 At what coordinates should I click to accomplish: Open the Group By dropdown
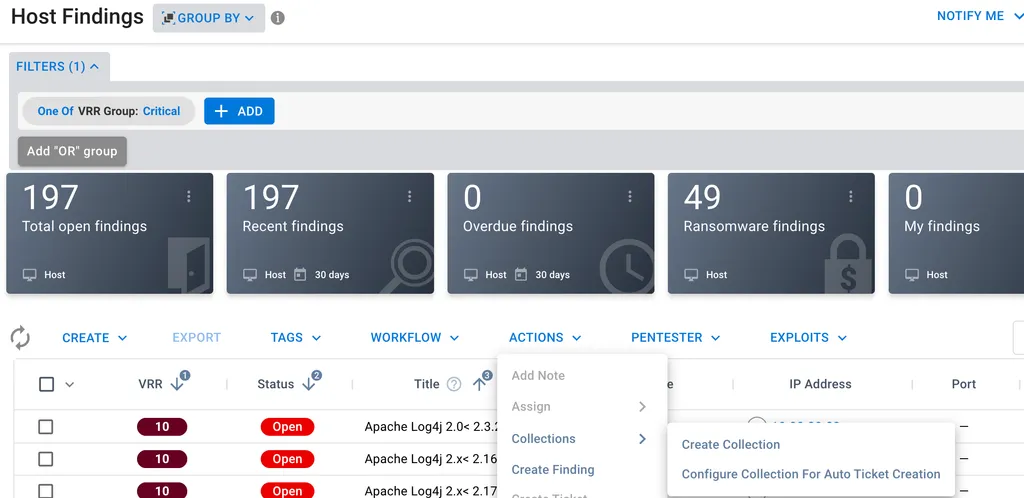tap(209, 18)
